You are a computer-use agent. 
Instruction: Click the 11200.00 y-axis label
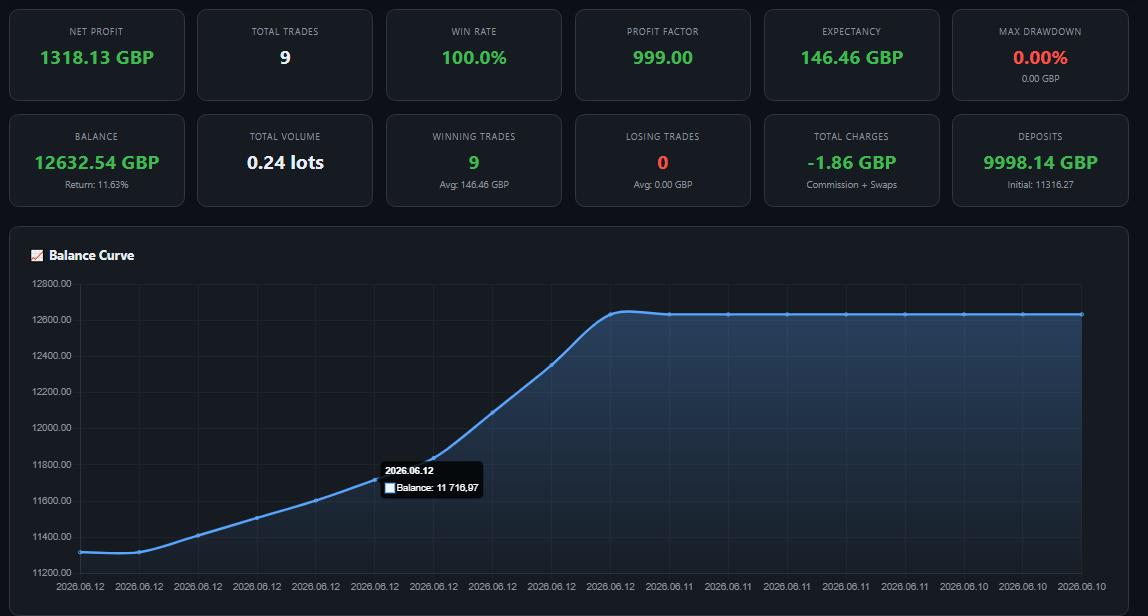click(x=51, y=573)
